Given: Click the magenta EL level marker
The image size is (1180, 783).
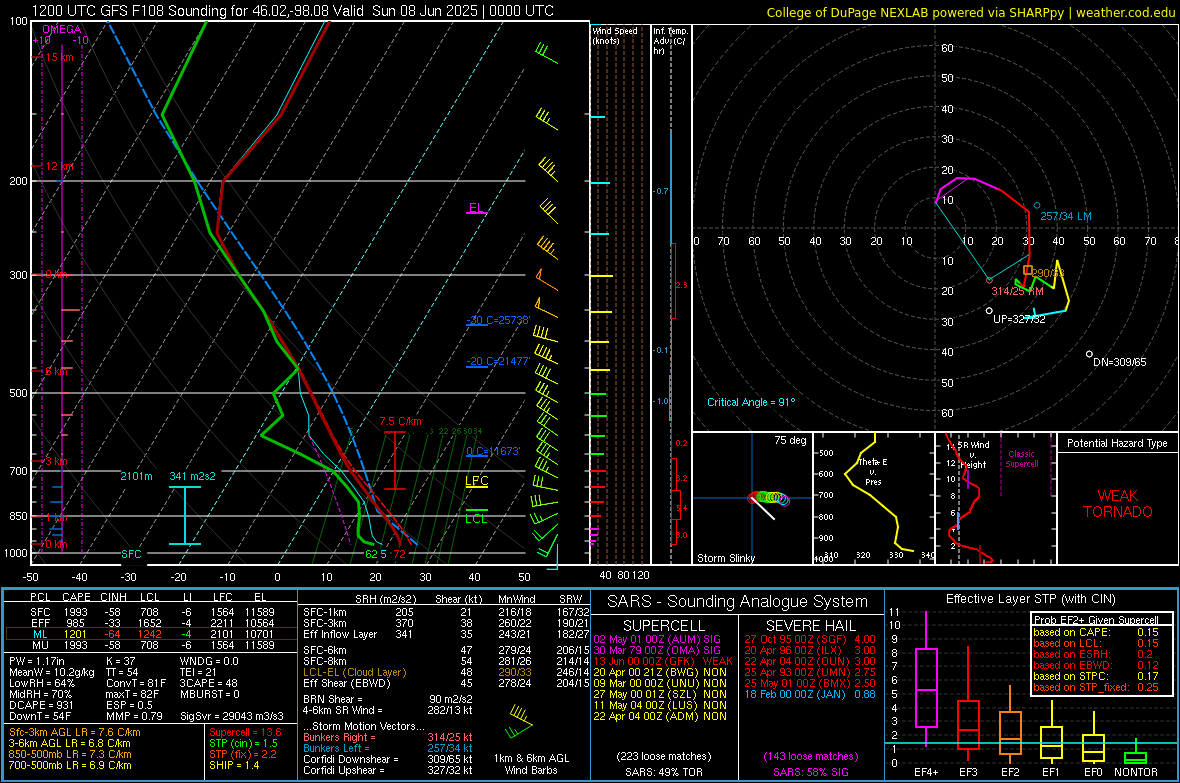Looking at the screenshot, I should click(x=476, y=209).
